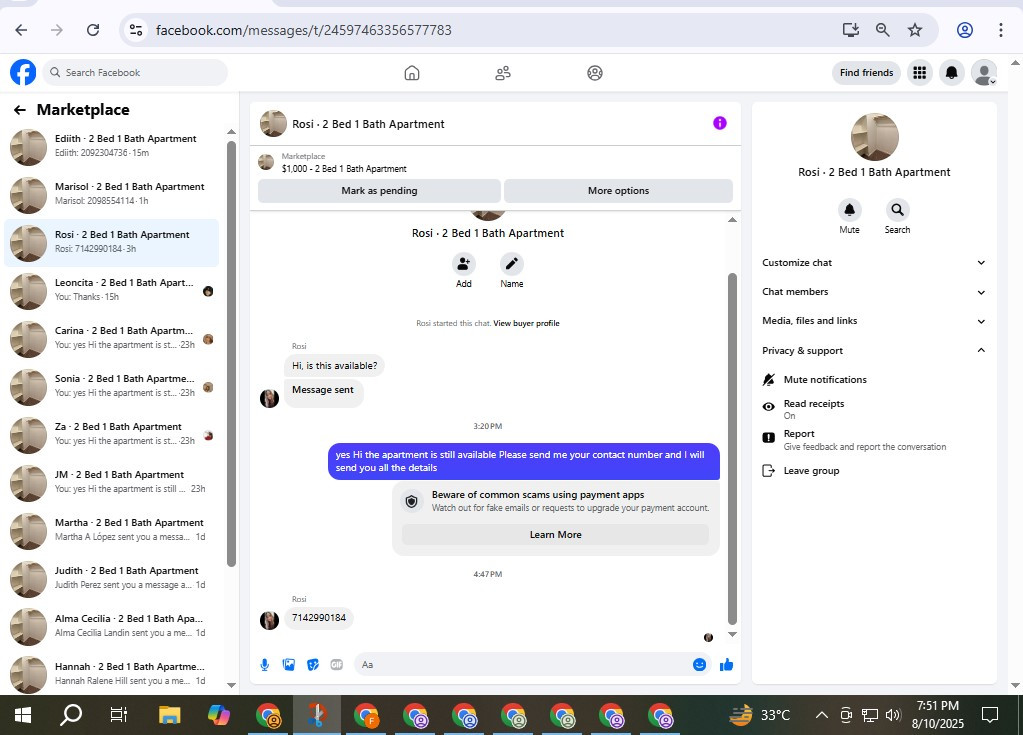
Task: Open Marisol conversation in list
Action: (112, 195)
